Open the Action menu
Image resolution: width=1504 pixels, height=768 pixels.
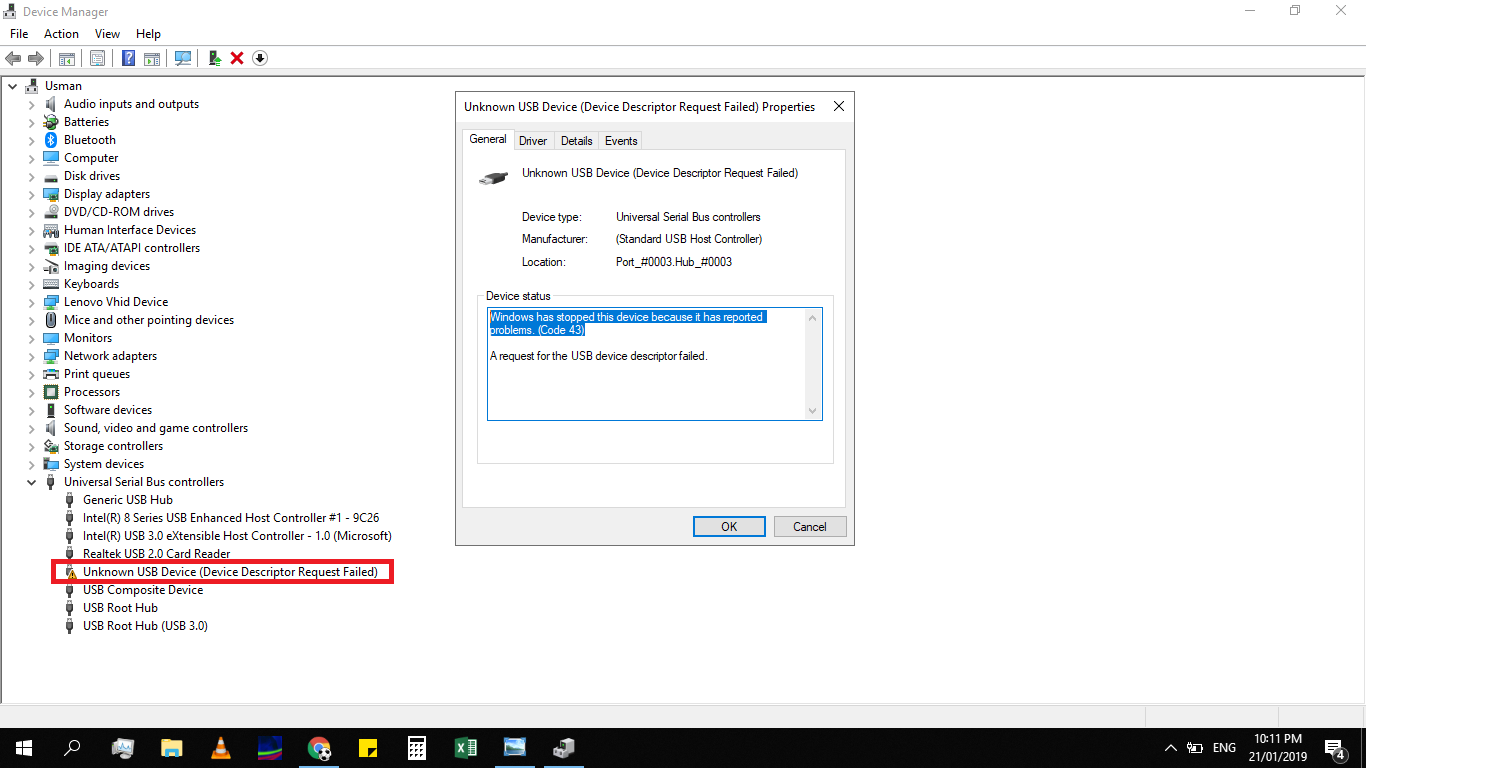[61, 34]
